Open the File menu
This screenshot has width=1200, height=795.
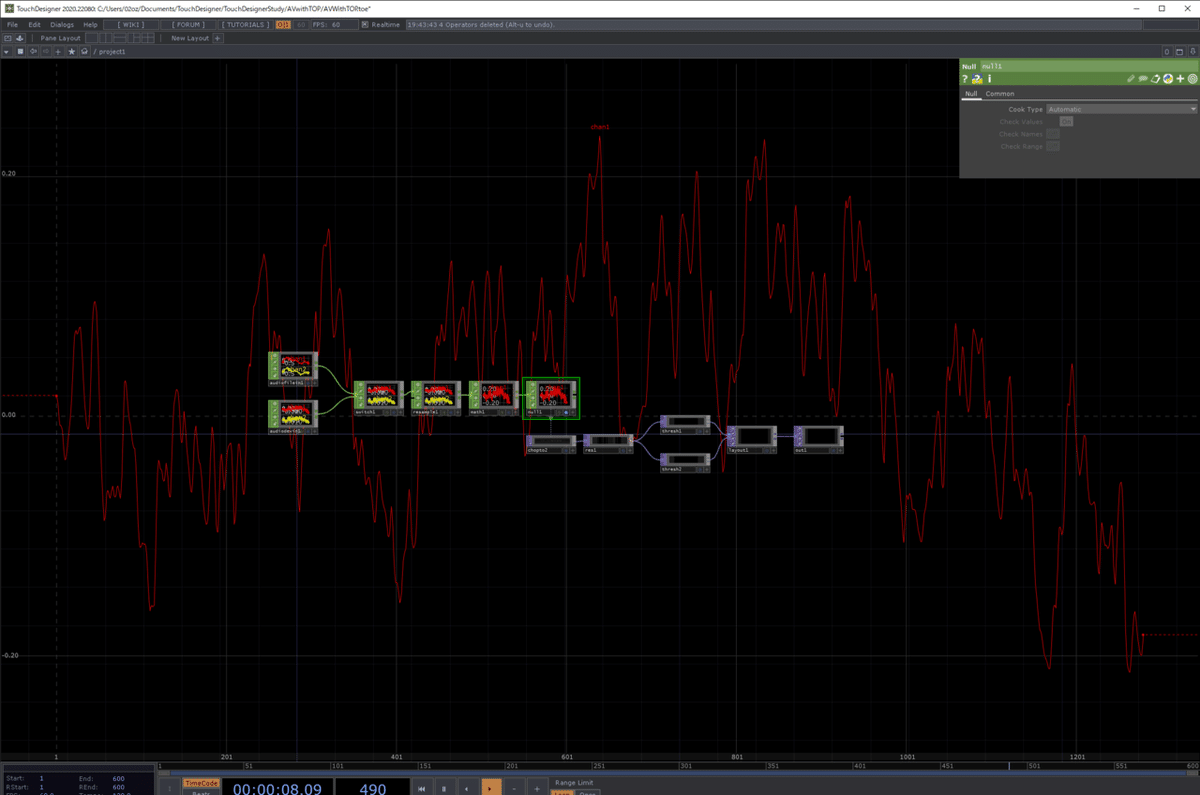pyautogui.click(x=12, y=24)
